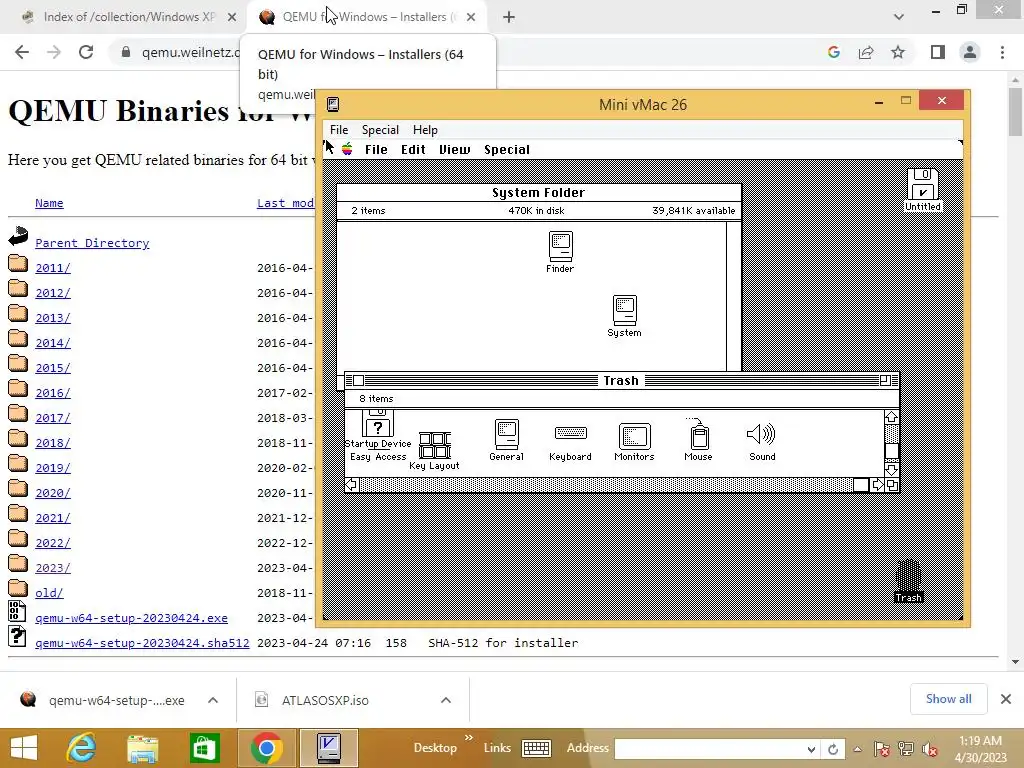Launch Internet Explorer from taskbar

[x=81, y=748]
